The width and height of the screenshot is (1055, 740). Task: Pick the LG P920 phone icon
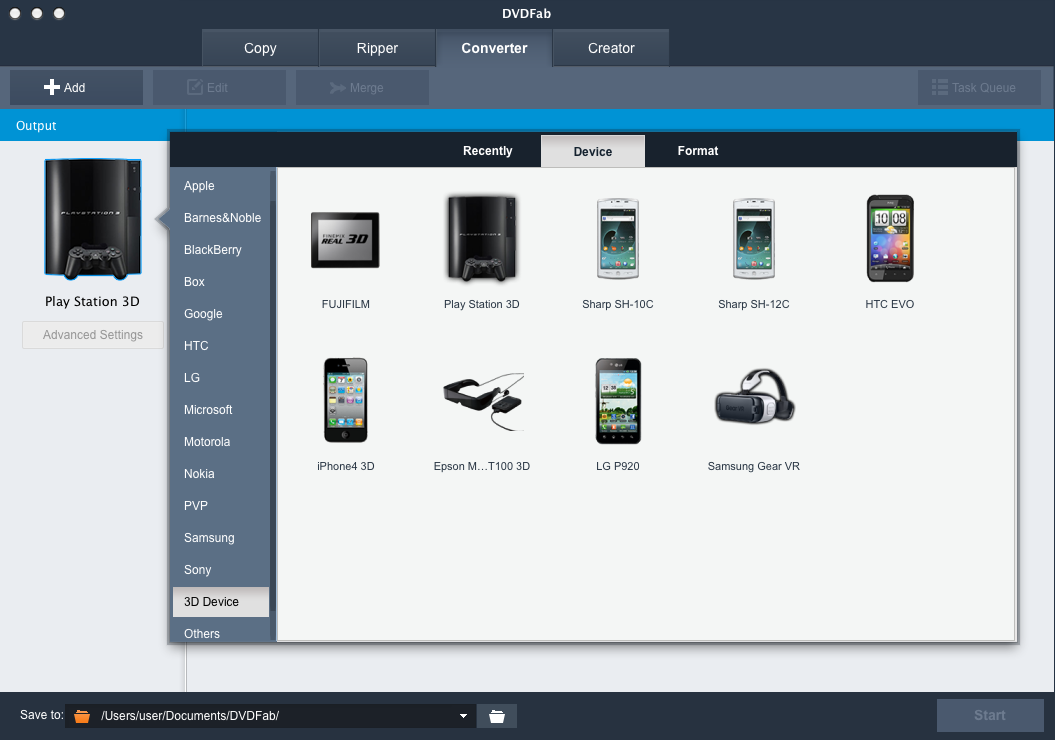pos(618,401)
